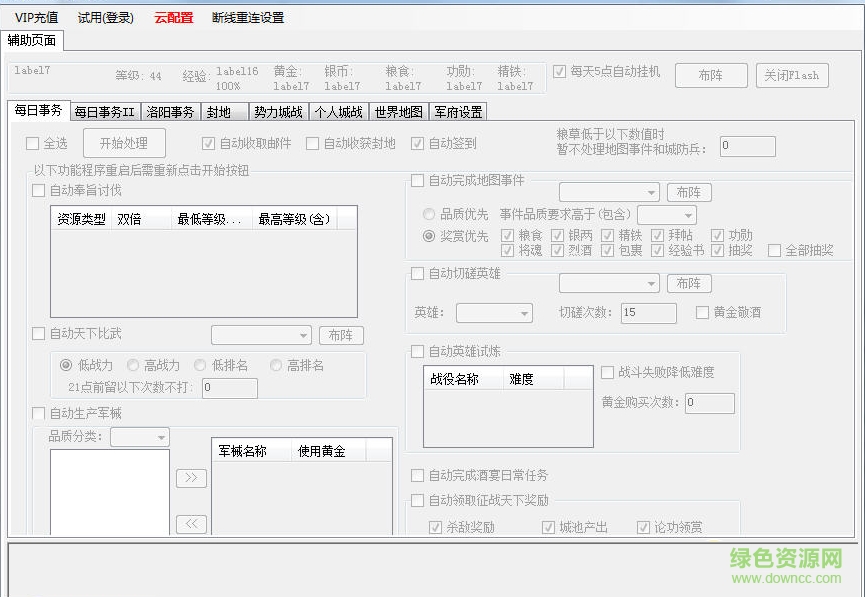Click the top-right 布阵 button
865x597 pixels.
[x=711, y=75]
